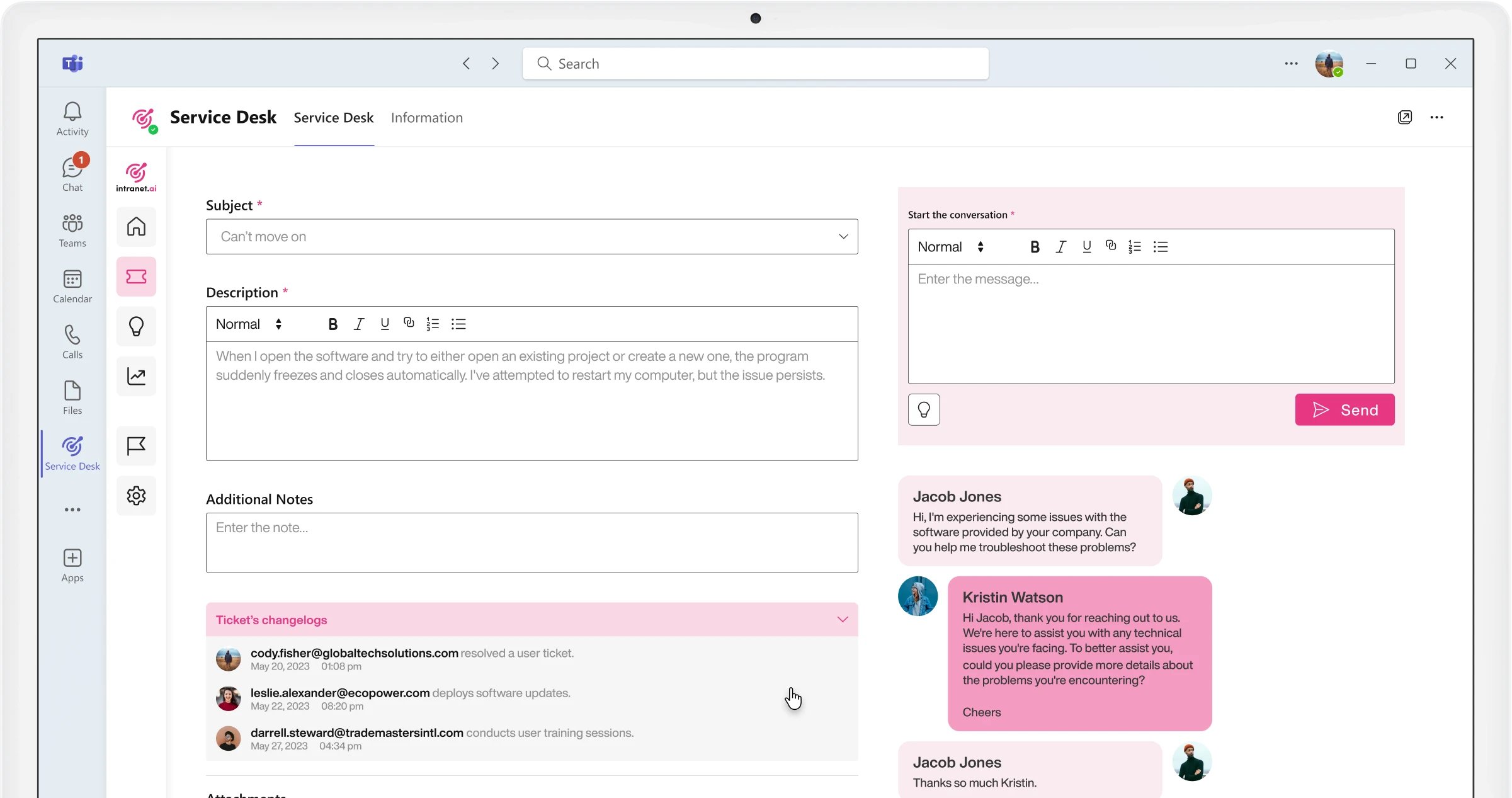Viewport: 1512px width, 798px height.
Task: Toggle italic in the conversation editor
Action: (1061, 247)
